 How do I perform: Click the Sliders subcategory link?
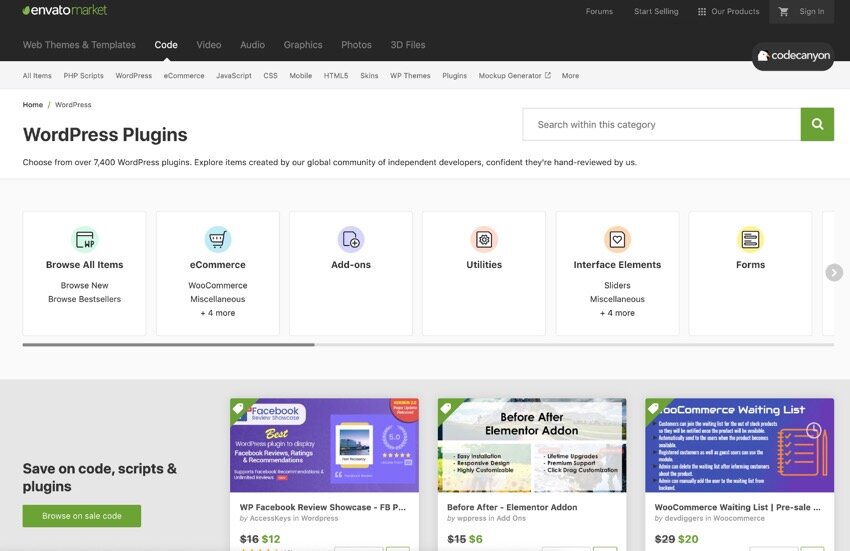[617, 285]
